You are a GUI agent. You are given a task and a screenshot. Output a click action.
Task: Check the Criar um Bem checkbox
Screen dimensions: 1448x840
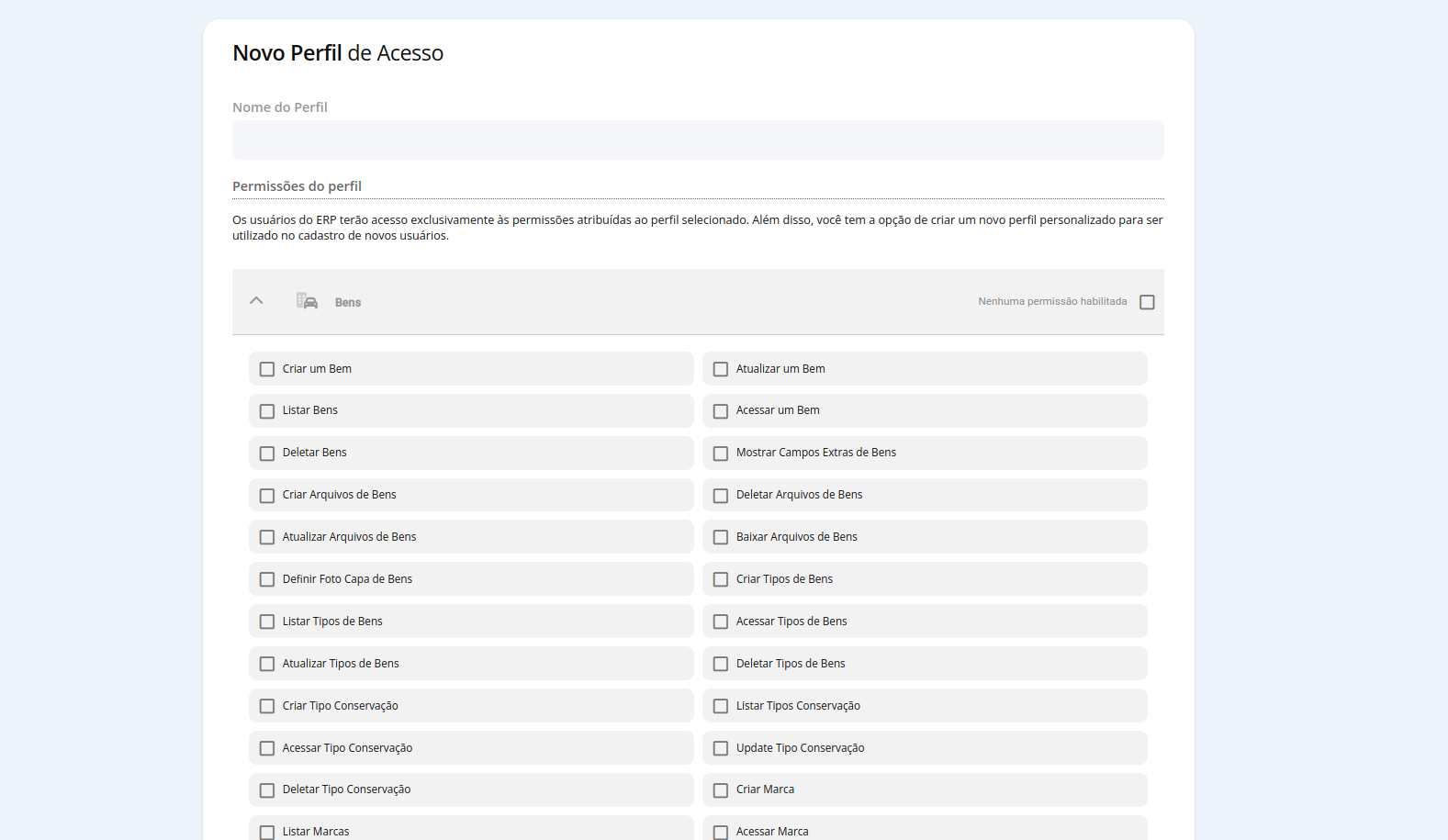tap(267, 369)
